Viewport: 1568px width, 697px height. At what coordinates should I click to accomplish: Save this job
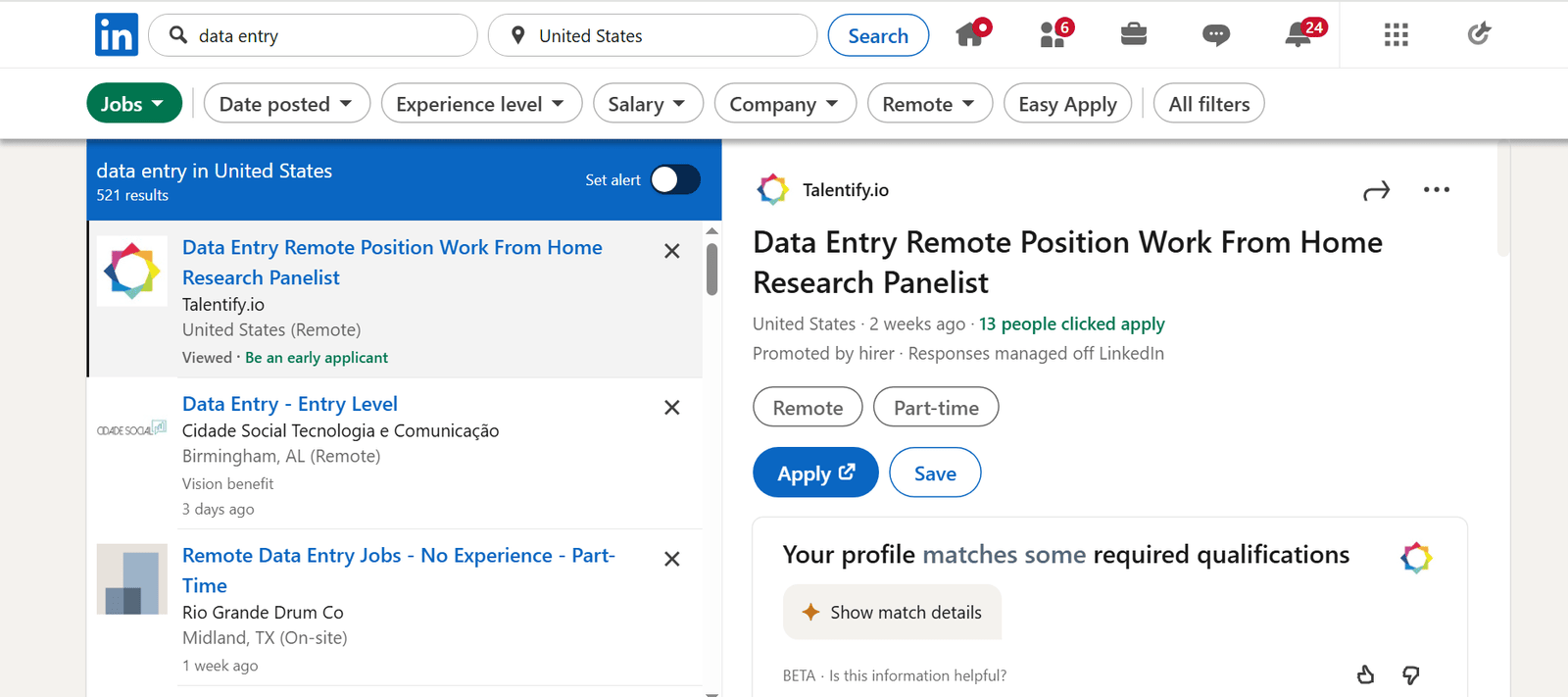pos(935,473)
